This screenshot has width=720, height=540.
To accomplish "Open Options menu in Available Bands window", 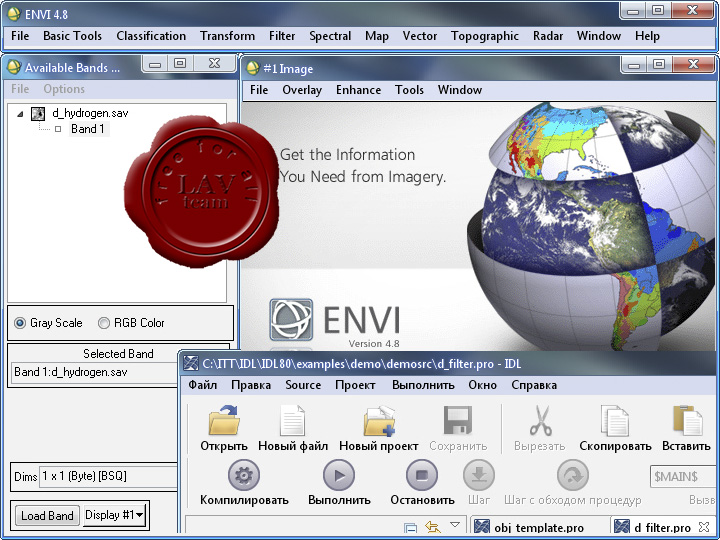I will 64,89.
